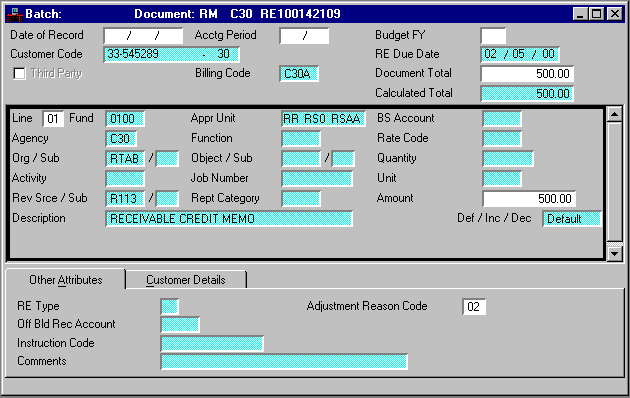Image resolution: width=630 pixels, height=398 pixels.
Task: Click the Object Sub field
Action: pos(343,159)
